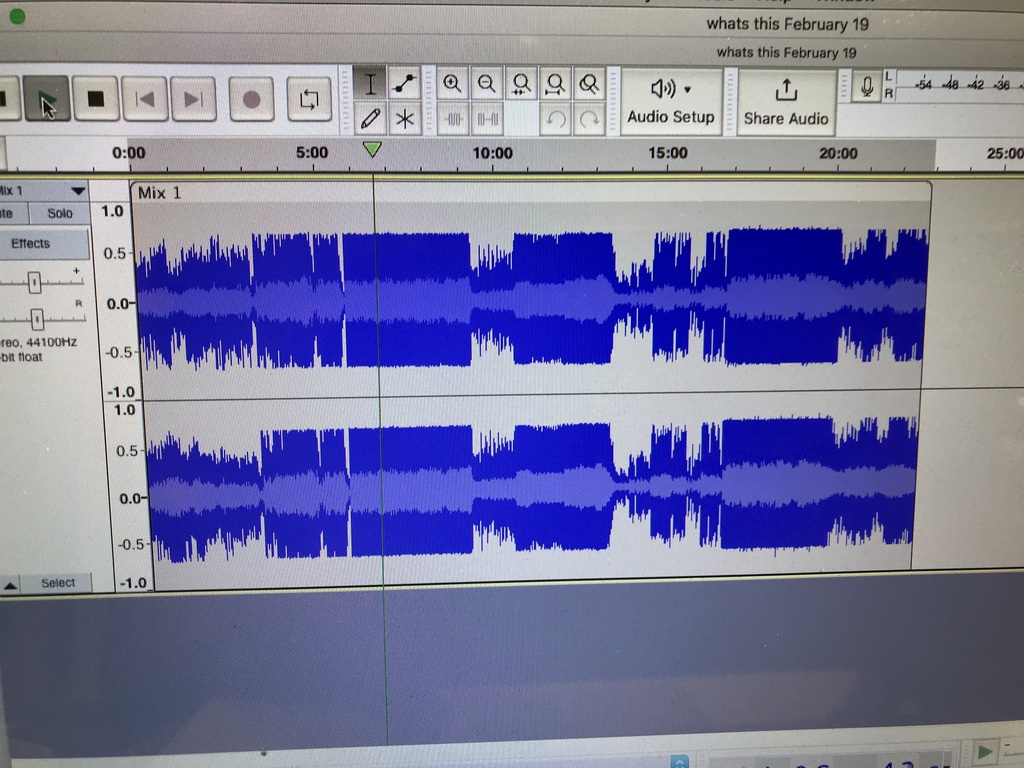Image resolution: width=1024 pixels, height=768 pixels.
Task: Open the Audio Setup dropdown
Action: (x=671, y=101)
